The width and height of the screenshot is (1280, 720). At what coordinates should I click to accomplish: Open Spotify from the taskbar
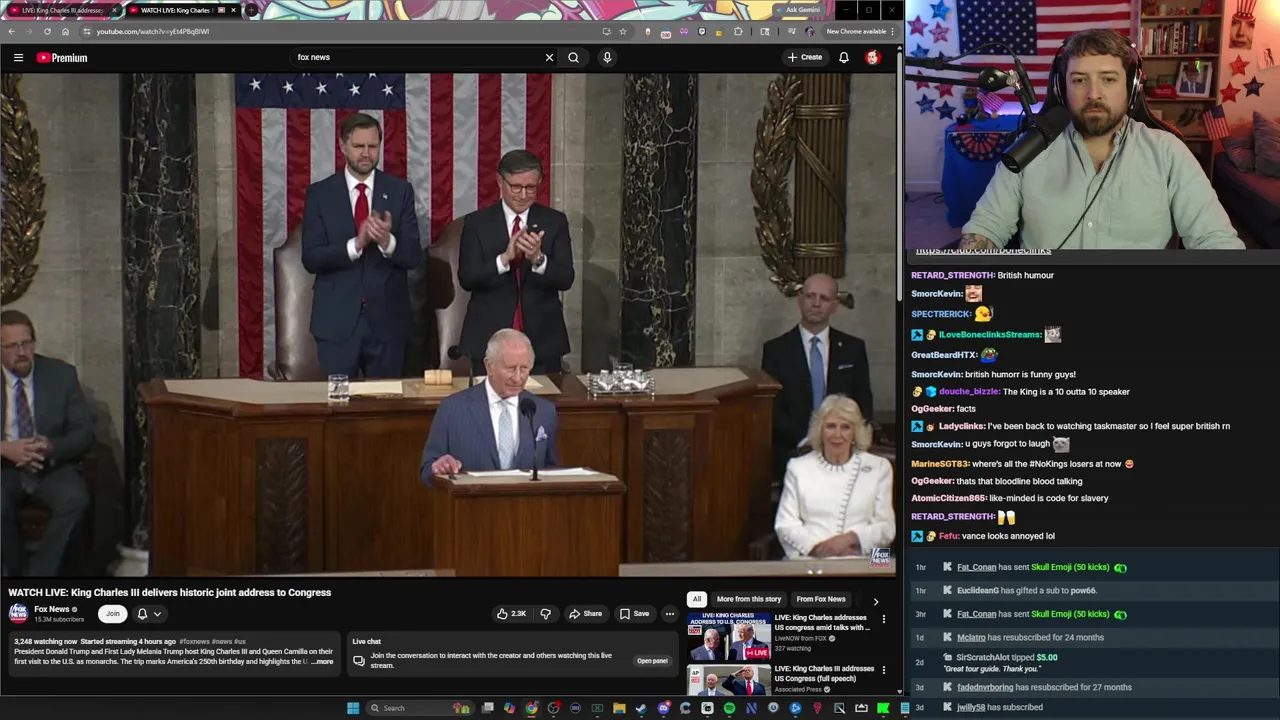coord(729,708)
